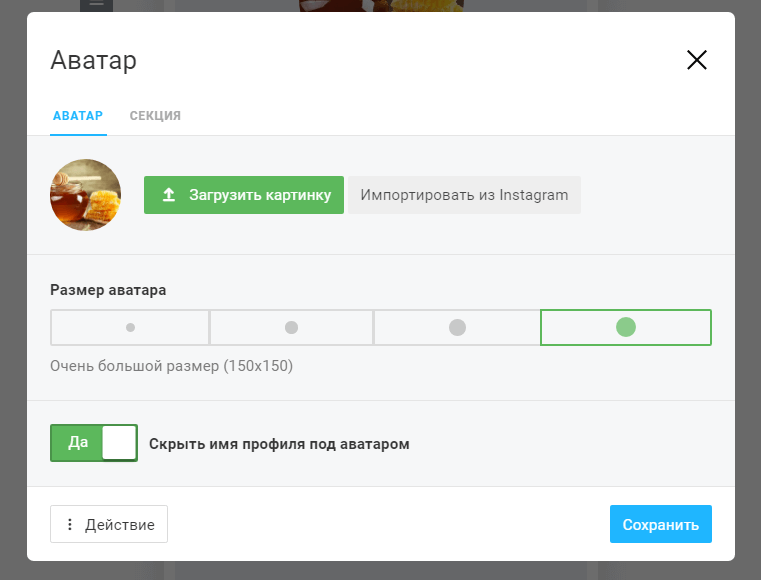Click the three-dot icon beside Действие
761x580 pixels.
pos(70,524)
